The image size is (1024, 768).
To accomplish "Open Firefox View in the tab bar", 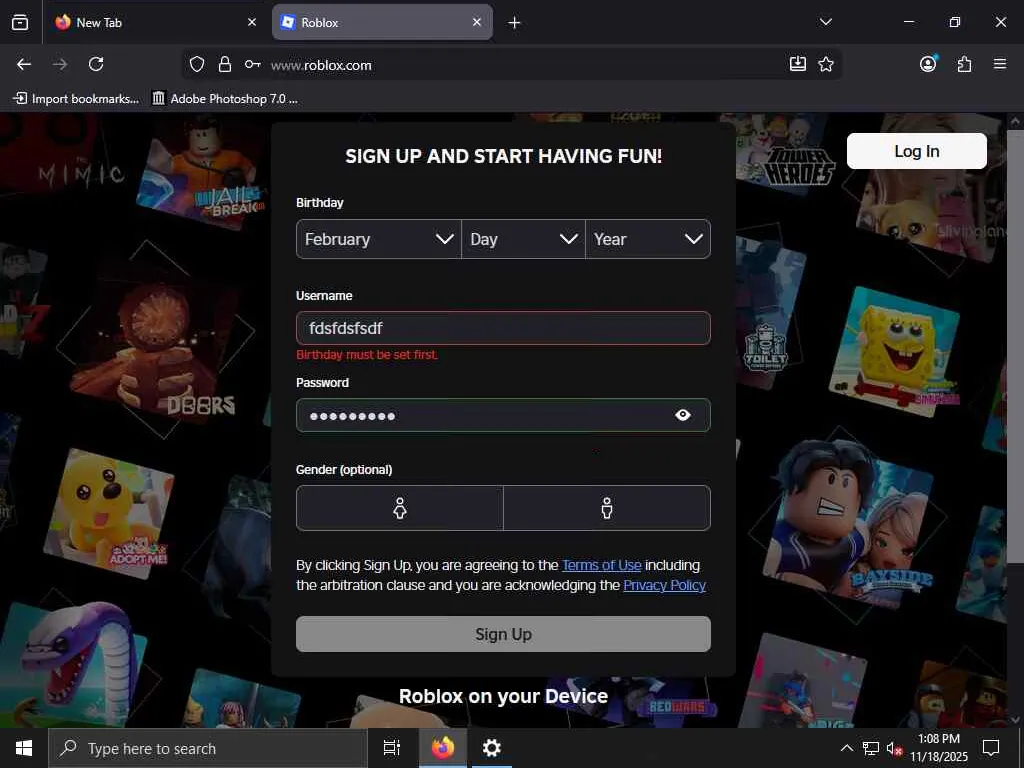I will click(20, 22).
